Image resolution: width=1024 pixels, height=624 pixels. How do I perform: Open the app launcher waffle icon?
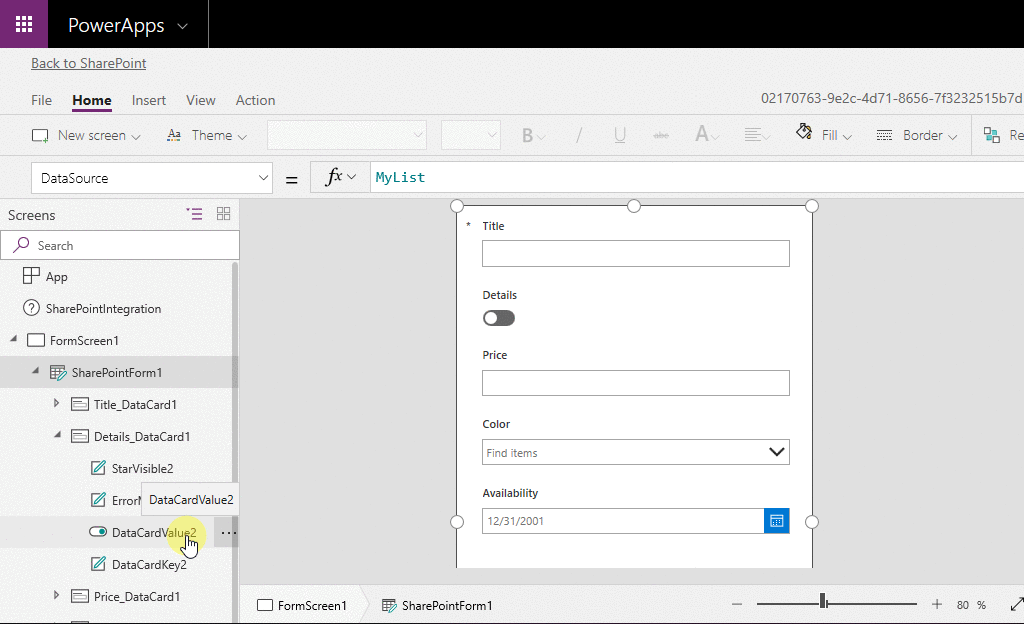coord(24,24)
